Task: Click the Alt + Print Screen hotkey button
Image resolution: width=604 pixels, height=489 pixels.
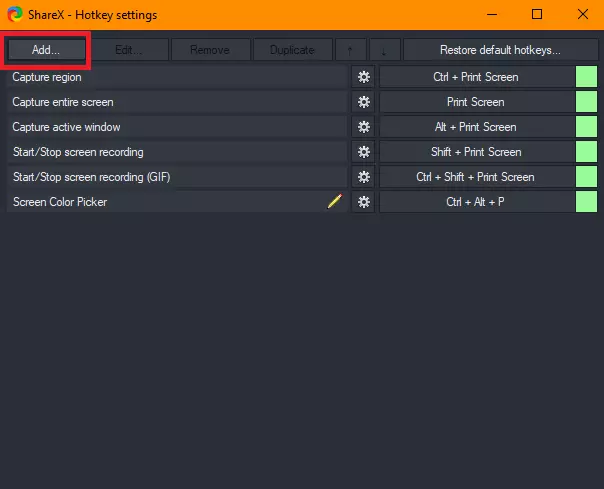Action: [476, 127]
